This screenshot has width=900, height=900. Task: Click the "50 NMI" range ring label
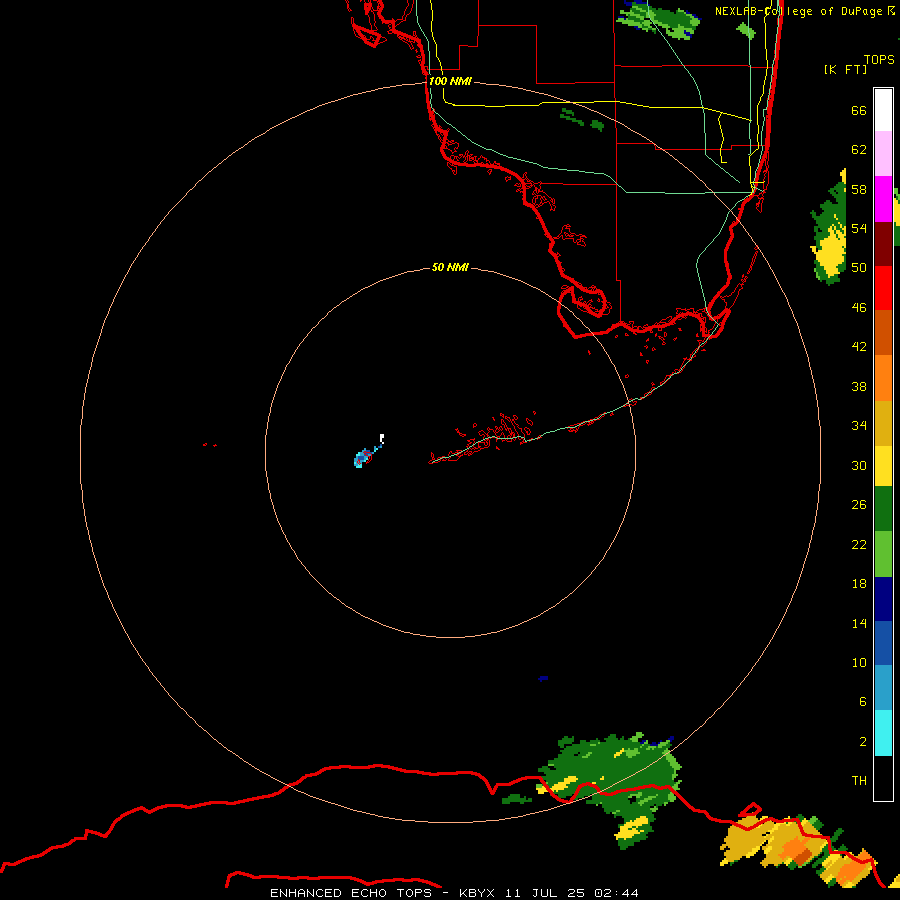(x=450, y=267)
